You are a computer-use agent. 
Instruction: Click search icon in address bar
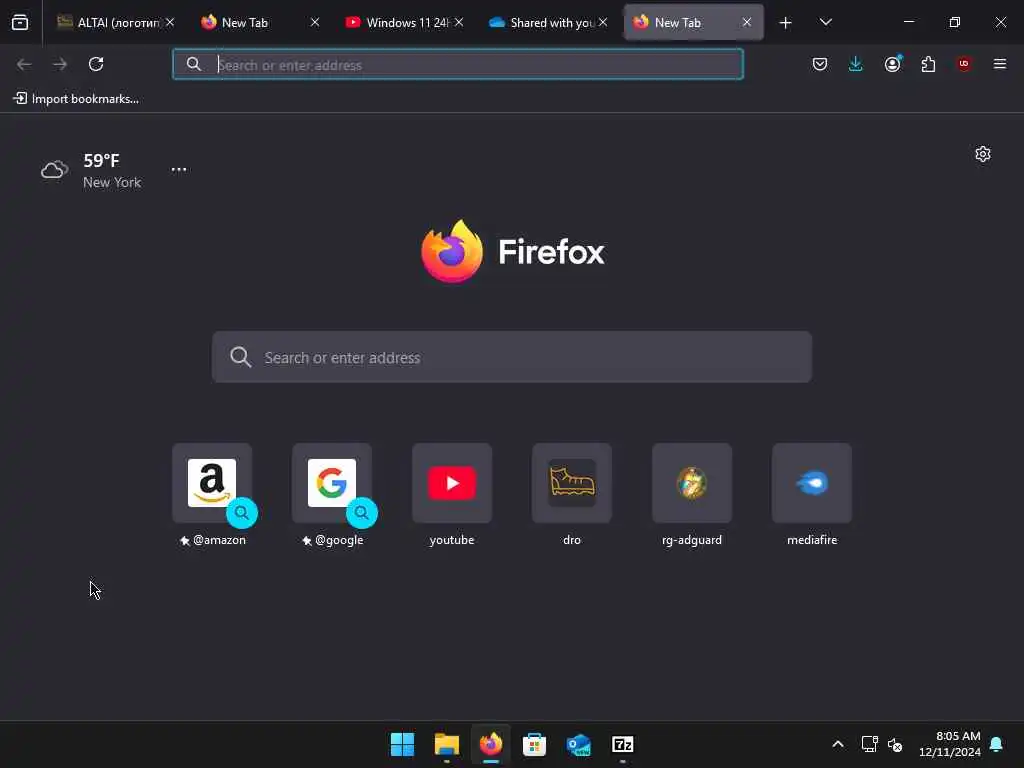194,64
